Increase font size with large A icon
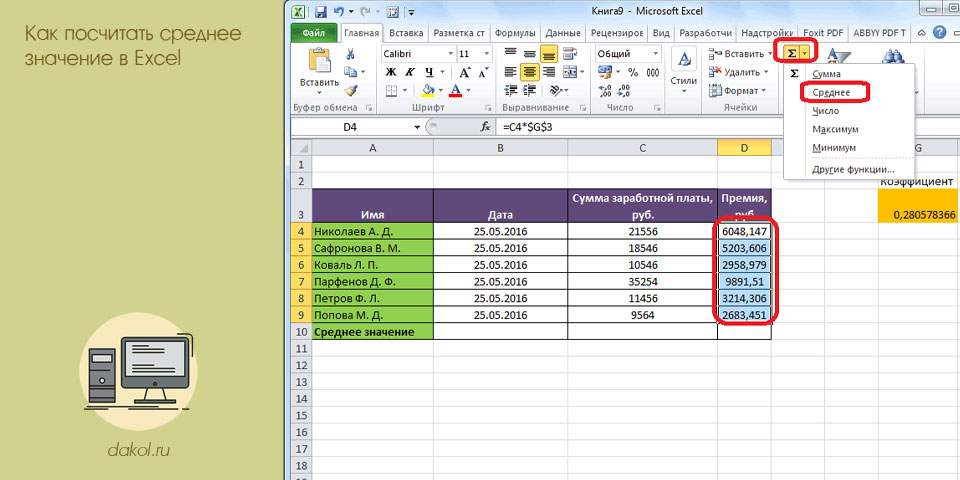 (x=465, y=72)
